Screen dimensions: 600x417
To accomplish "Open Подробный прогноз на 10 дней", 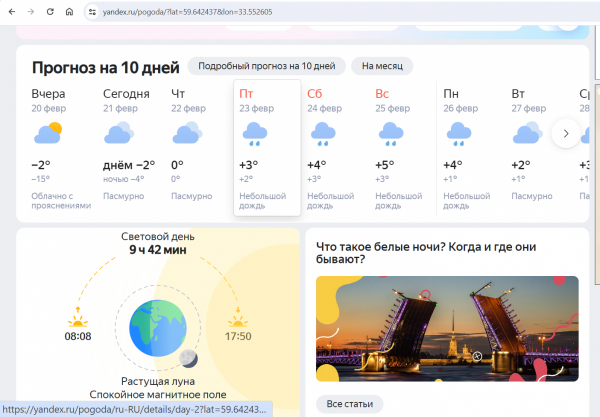I will [x=266, y=66].
